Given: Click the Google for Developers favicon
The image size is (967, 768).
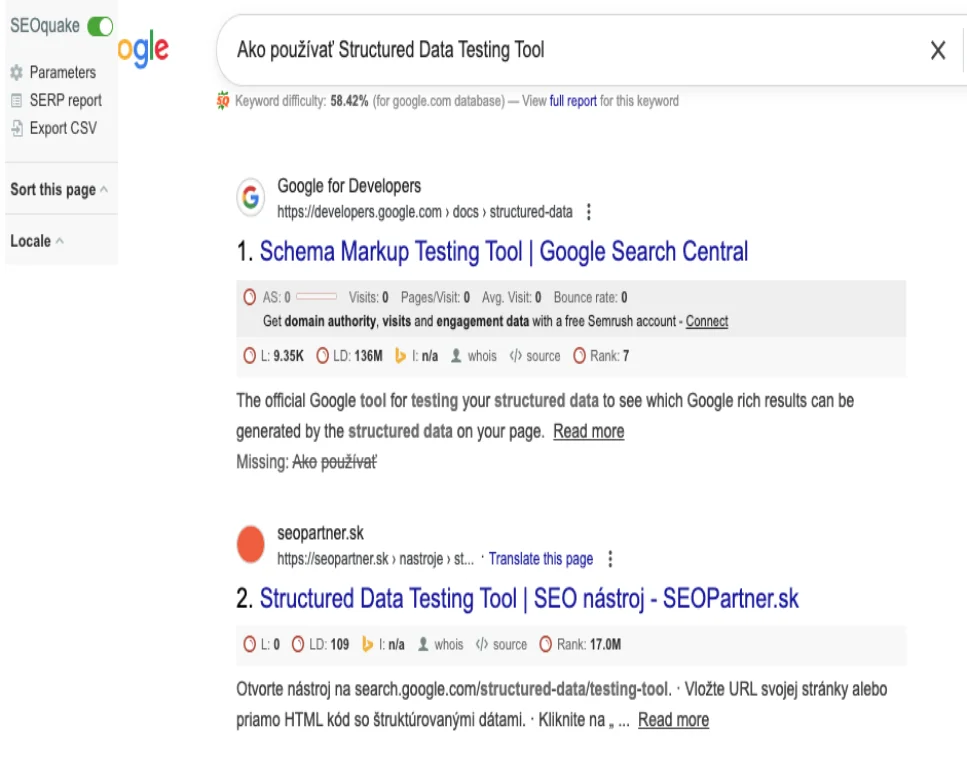Looking at the screenshot, I should coord(251,198).
